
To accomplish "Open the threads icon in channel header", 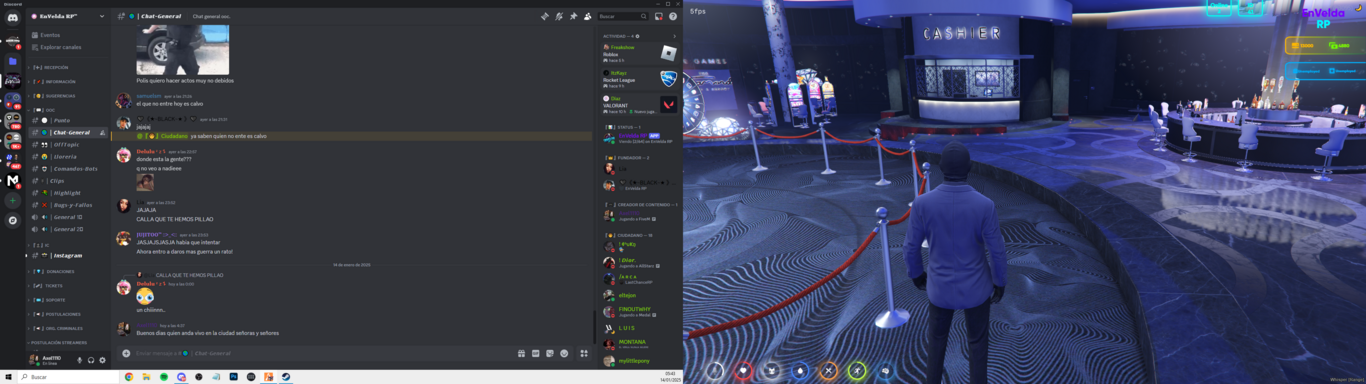I will 545,16.
